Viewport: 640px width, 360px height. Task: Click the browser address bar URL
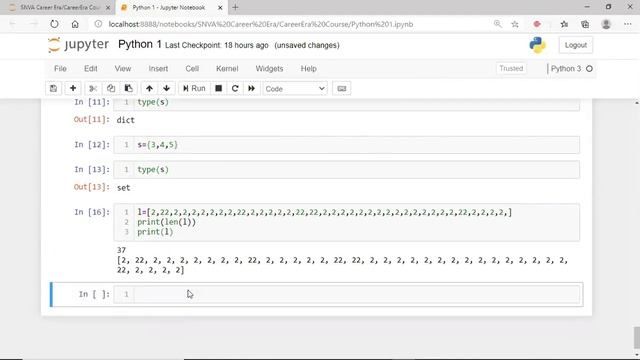pyautogui.click(x=261, y=24)
